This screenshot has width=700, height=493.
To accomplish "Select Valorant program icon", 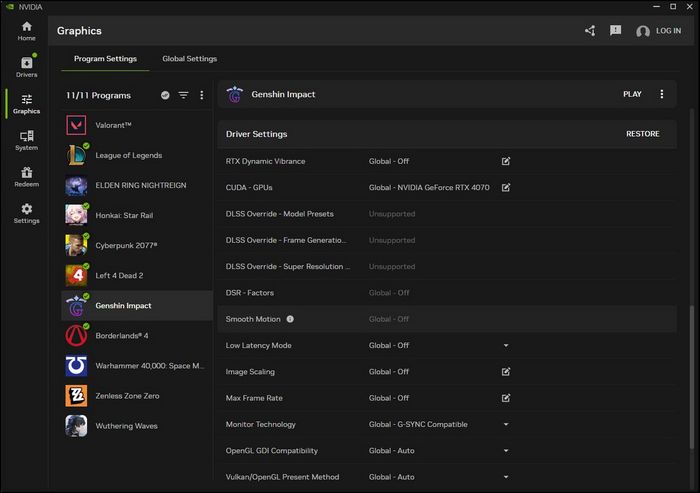I will pyautogui.click(x=76, y=125).
